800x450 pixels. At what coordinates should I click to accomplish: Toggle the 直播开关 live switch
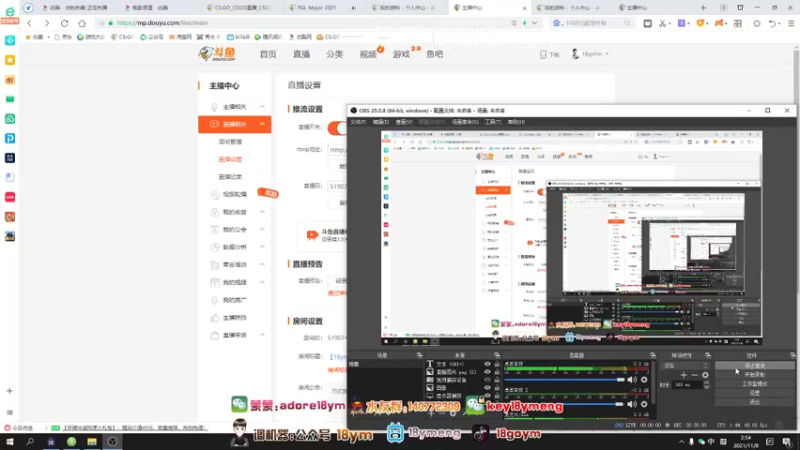point(337,128)
